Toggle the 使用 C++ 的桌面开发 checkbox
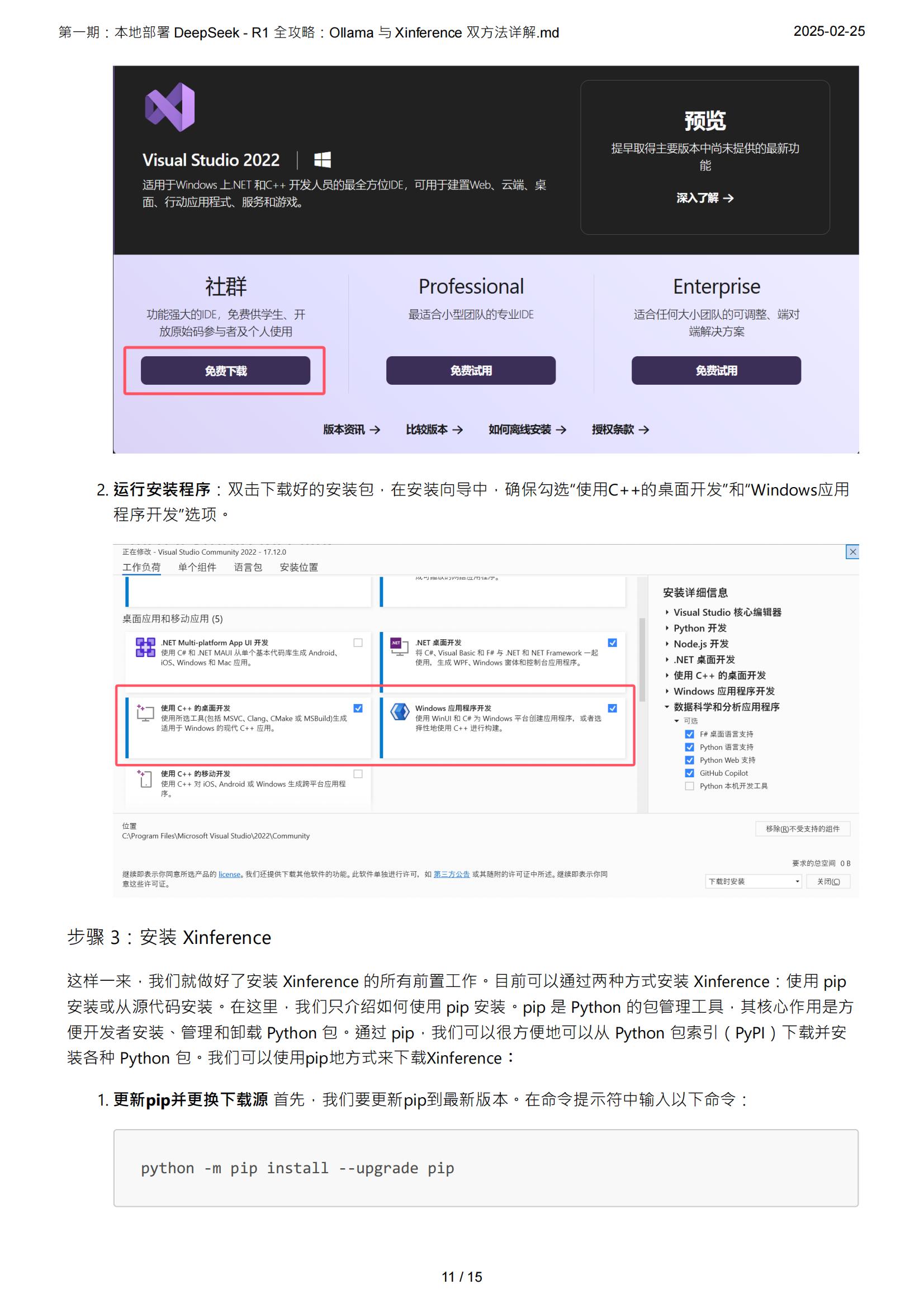 358,708
